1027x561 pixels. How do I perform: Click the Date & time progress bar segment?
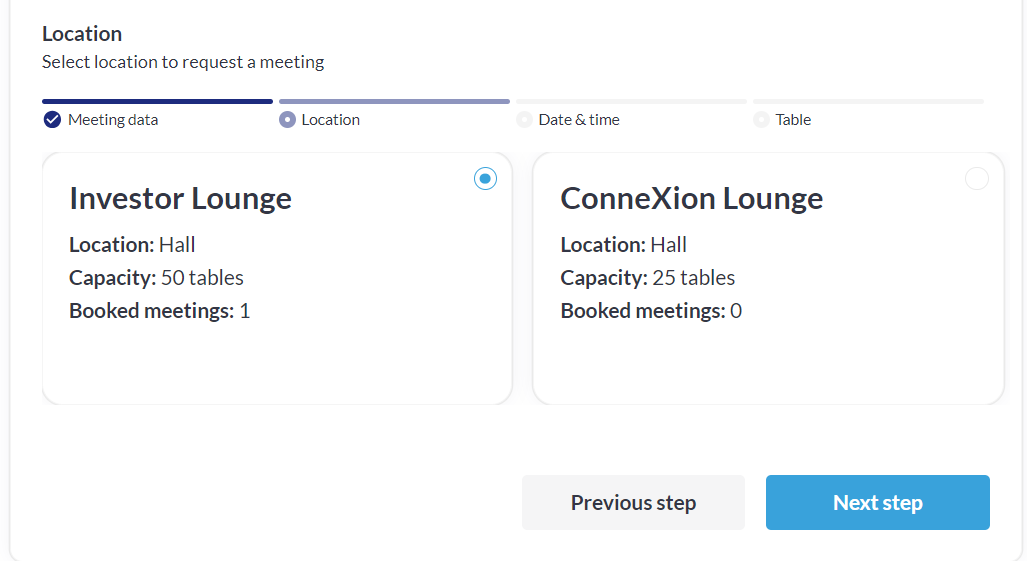(631, 101)
